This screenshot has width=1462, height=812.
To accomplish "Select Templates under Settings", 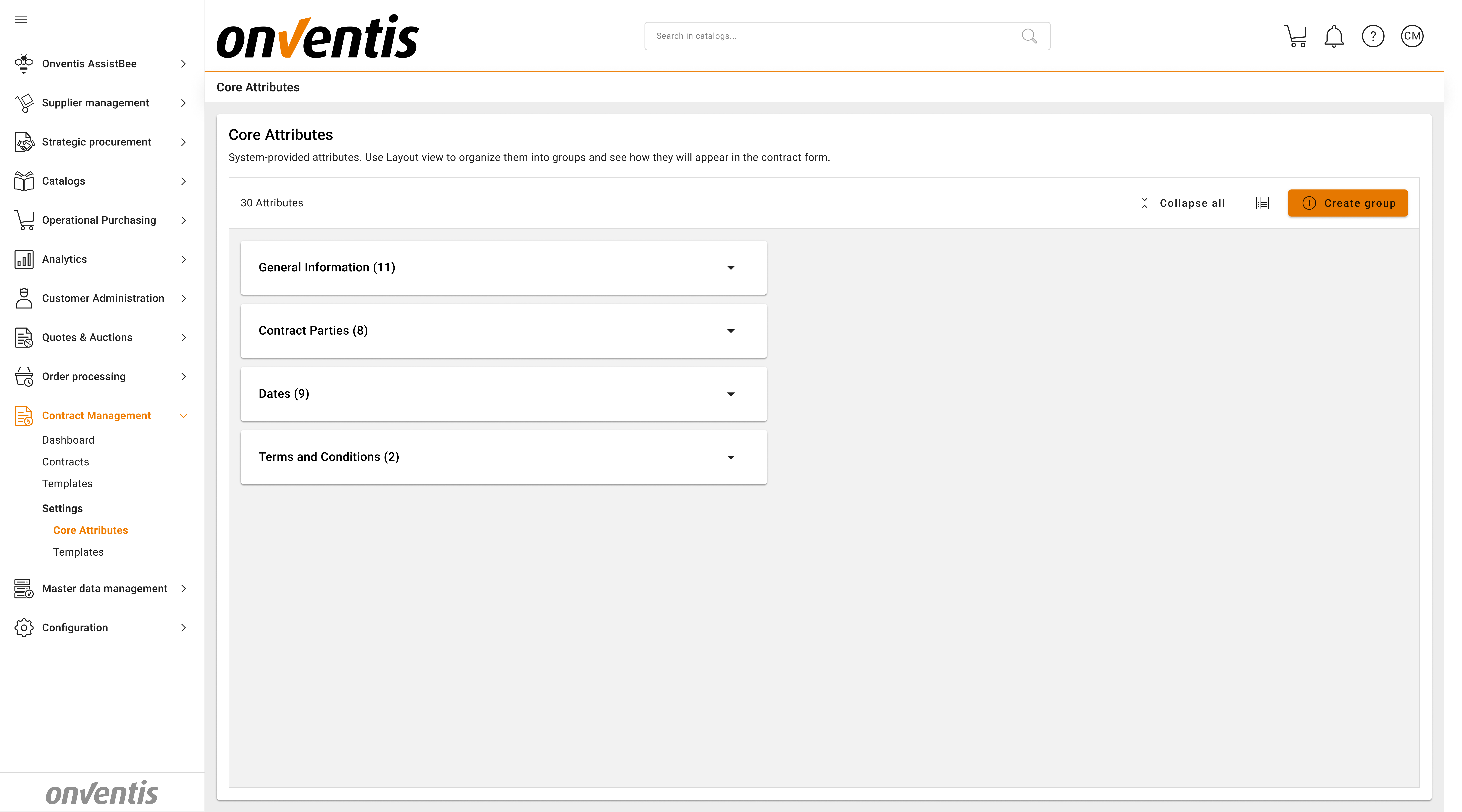I will 78,551.
